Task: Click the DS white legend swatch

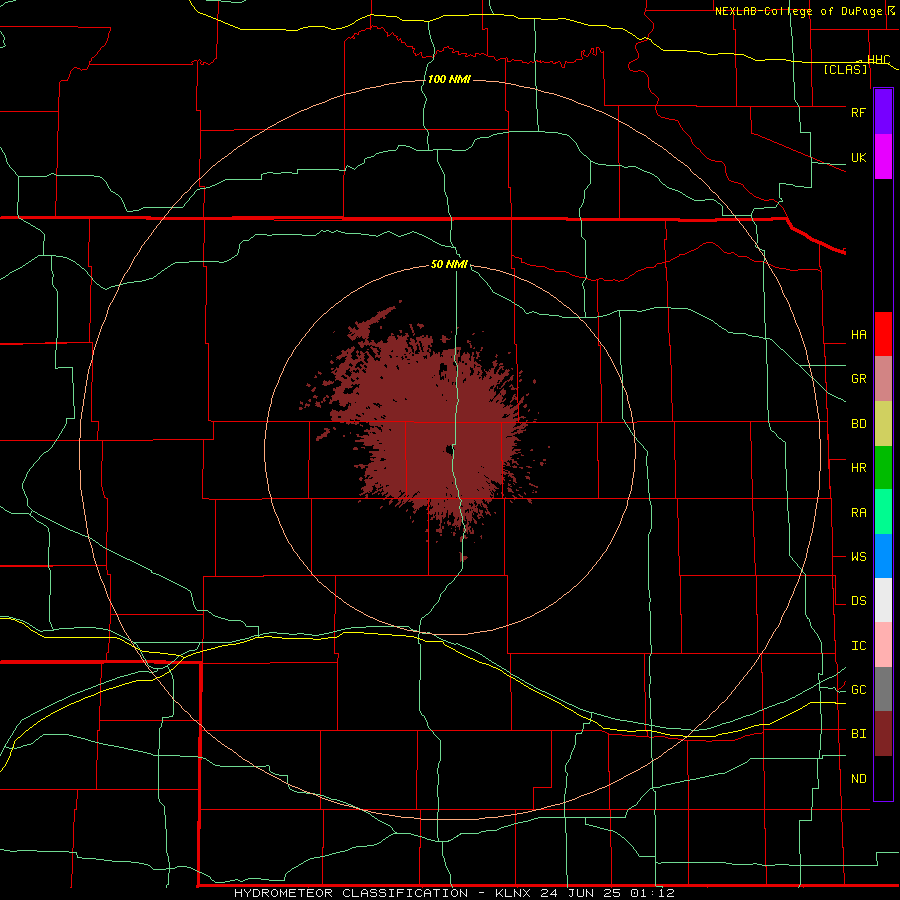Action: (x=883, y=600)
